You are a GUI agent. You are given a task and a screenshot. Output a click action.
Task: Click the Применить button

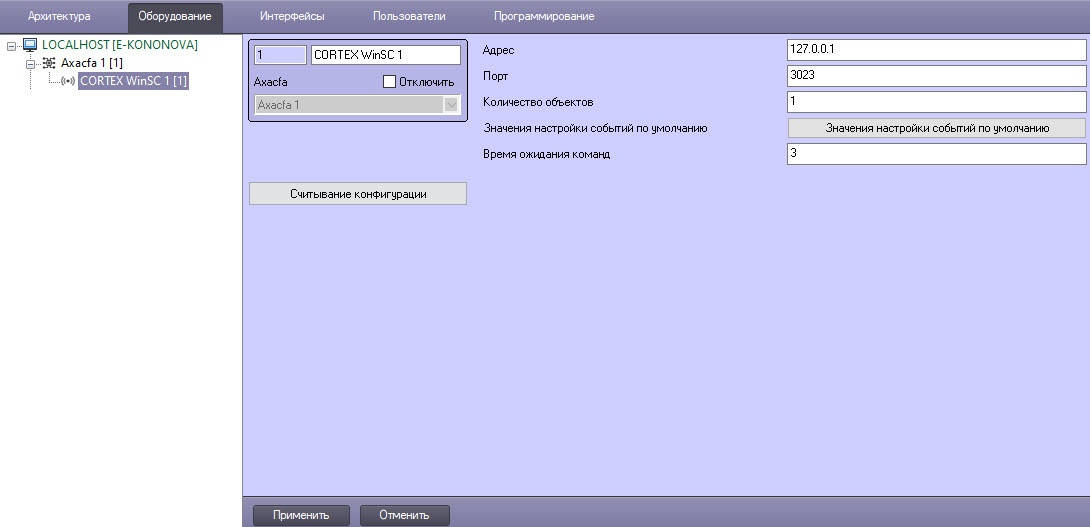point(301,515)
